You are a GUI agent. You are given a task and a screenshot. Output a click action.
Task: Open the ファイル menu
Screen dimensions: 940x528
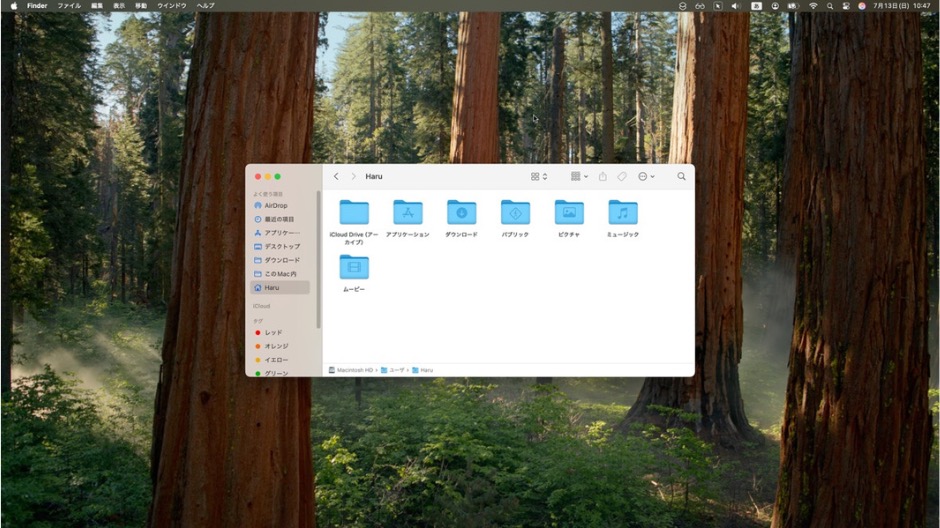(69, 5)
